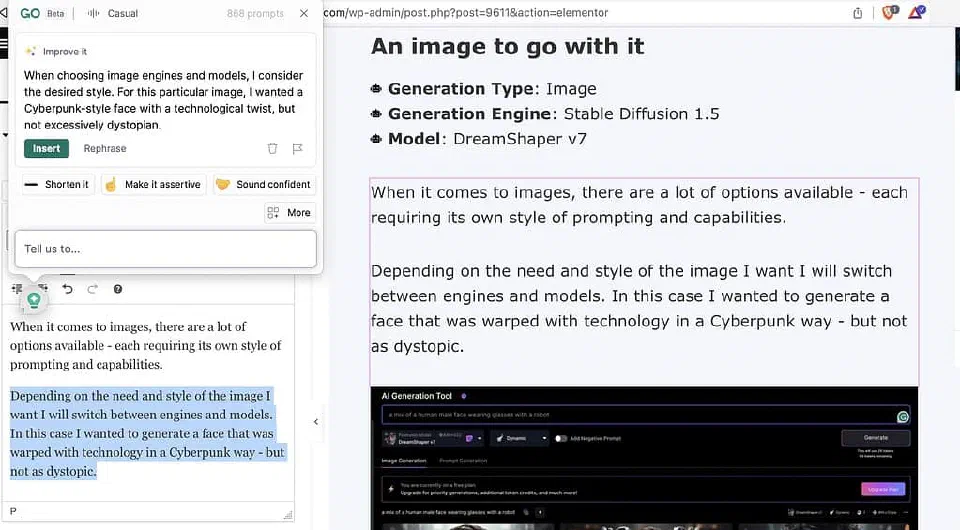960x530 pixels.
Task: Click the 868 prompts counter
Action: (x=255, y=13)
